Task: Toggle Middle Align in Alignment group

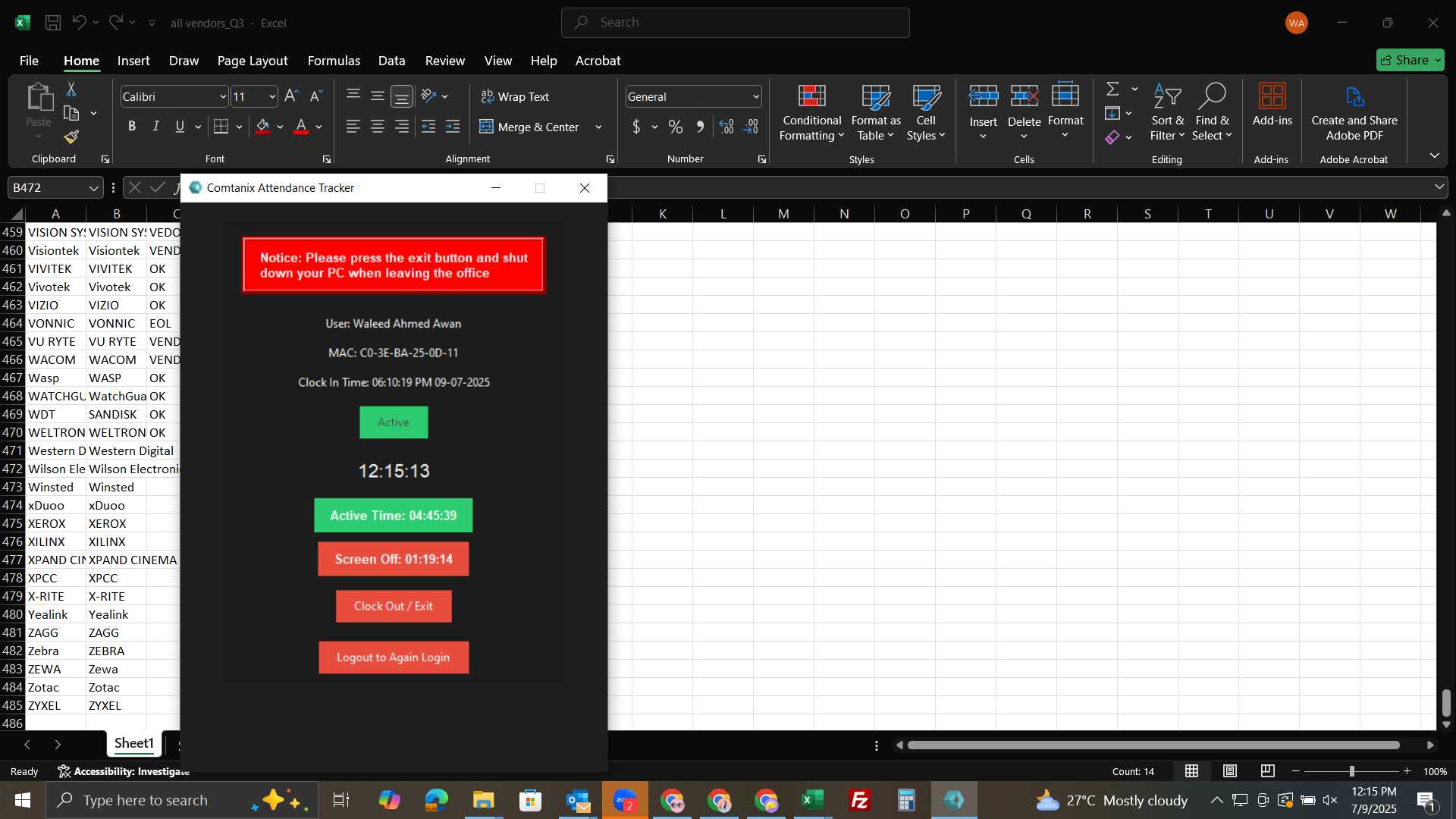Action: tap(378, 96)
